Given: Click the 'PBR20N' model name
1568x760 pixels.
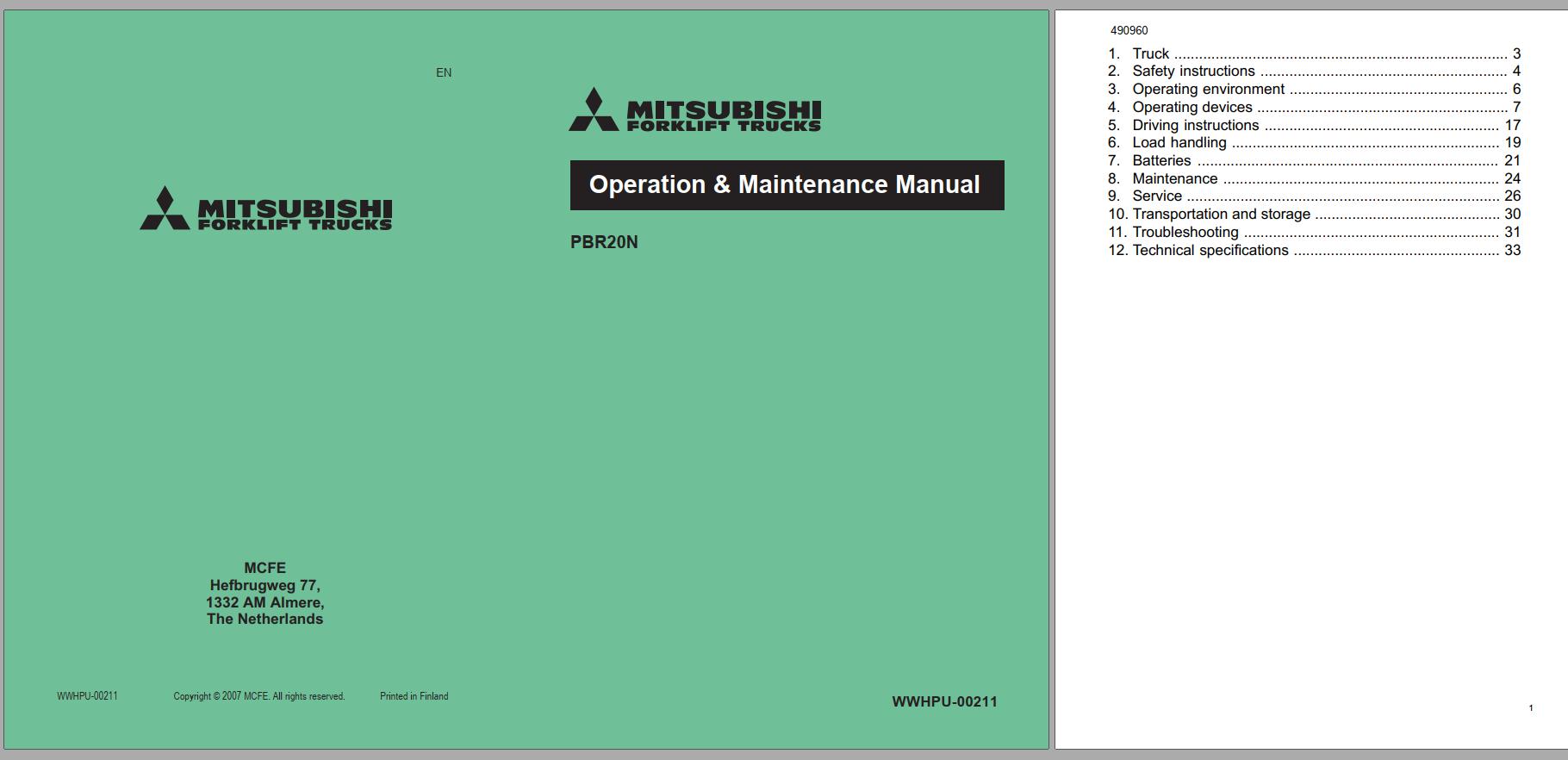Looking at the screenshot, I should pyautogui.click(x=604, y=242).
